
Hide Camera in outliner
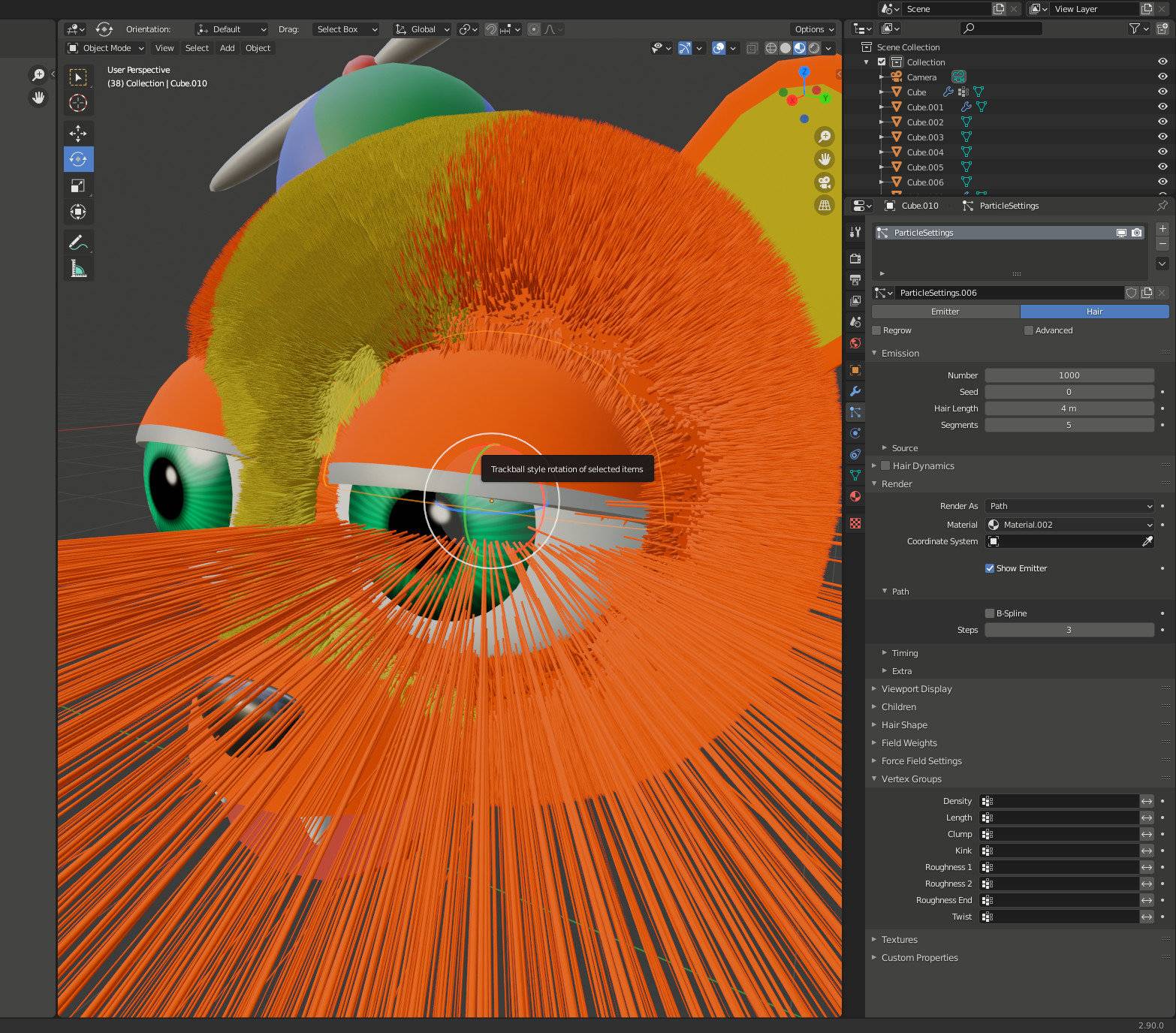[x=1162, y=77]
